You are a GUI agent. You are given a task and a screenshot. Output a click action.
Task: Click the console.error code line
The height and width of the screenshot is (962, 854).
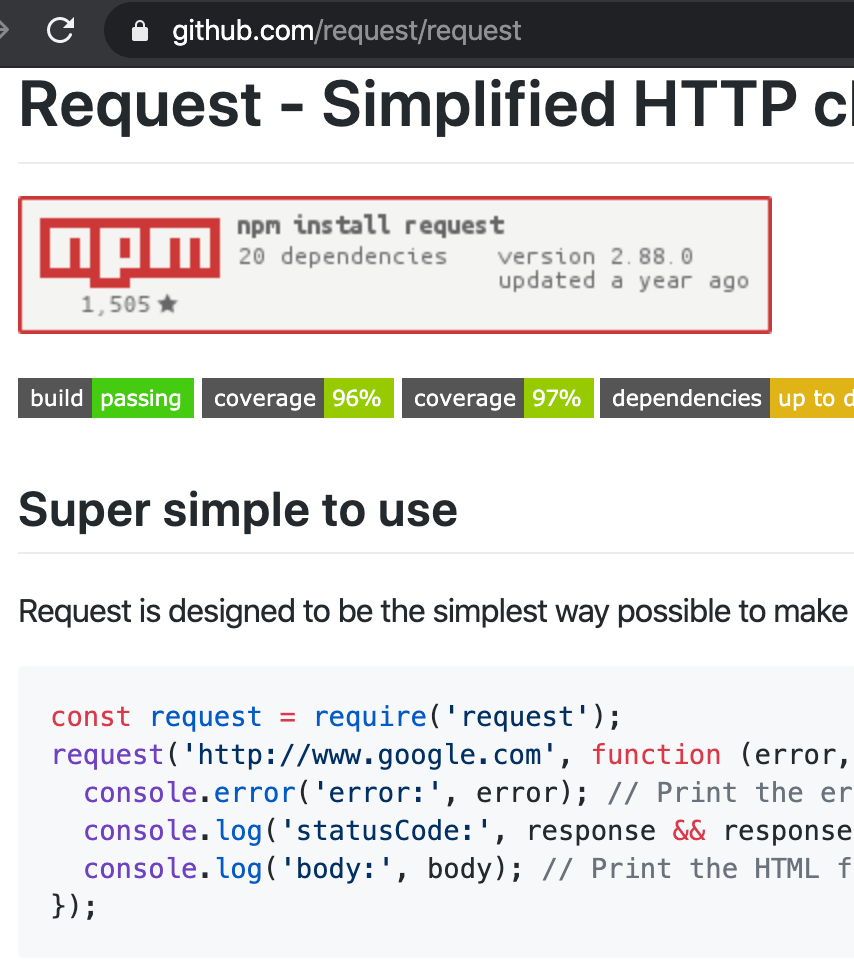point(469,793)
